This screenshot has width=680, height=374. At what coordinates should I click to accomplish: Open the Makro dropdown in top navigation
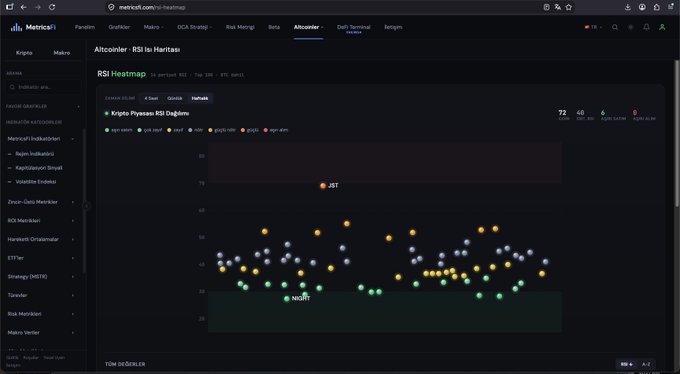coord(153,27)
